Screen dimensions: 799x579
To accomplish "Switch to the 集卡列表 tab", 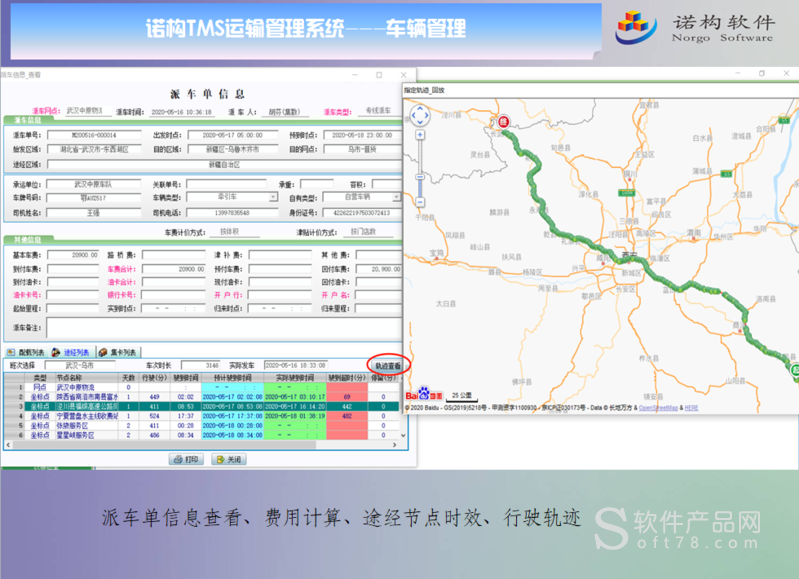I will pyautogui.click(x=118, y=352).
